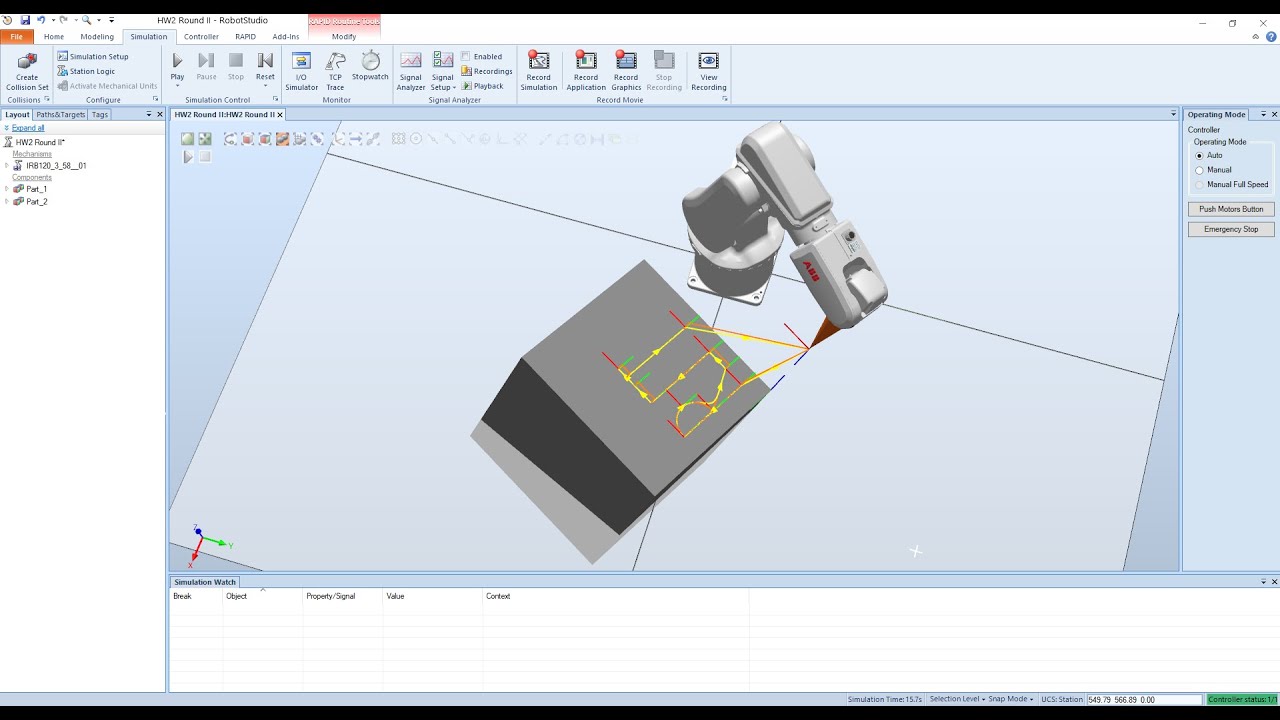The height and width of the screenshot is (720, 1280).
Task: Select the Auto operating mode
Action: pyautogui.click(x=1199, y=156)
